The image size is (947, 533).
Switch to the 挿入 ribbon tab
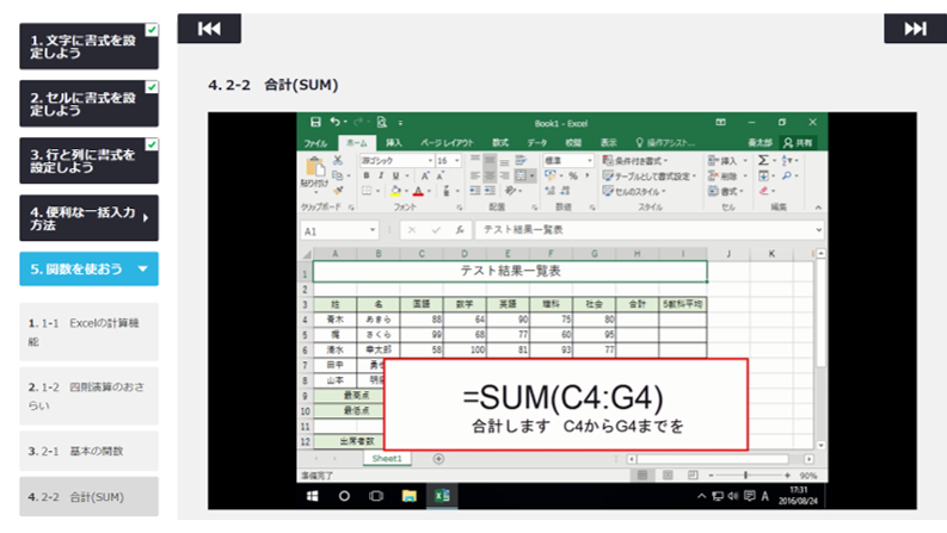tap(394, 143)
